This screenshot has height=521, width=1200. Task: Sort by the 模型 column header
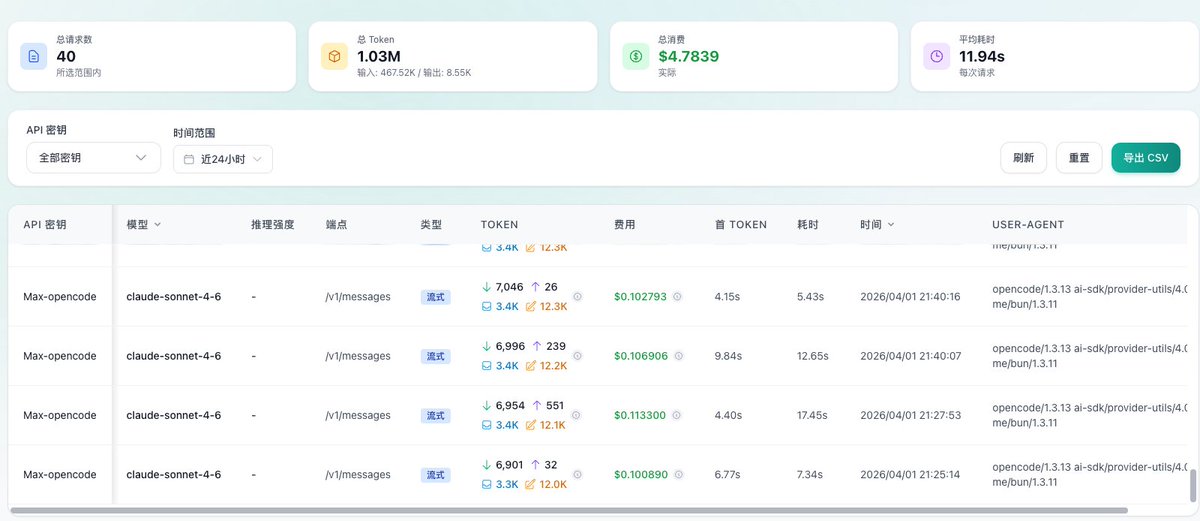click(x=144, y=225)
